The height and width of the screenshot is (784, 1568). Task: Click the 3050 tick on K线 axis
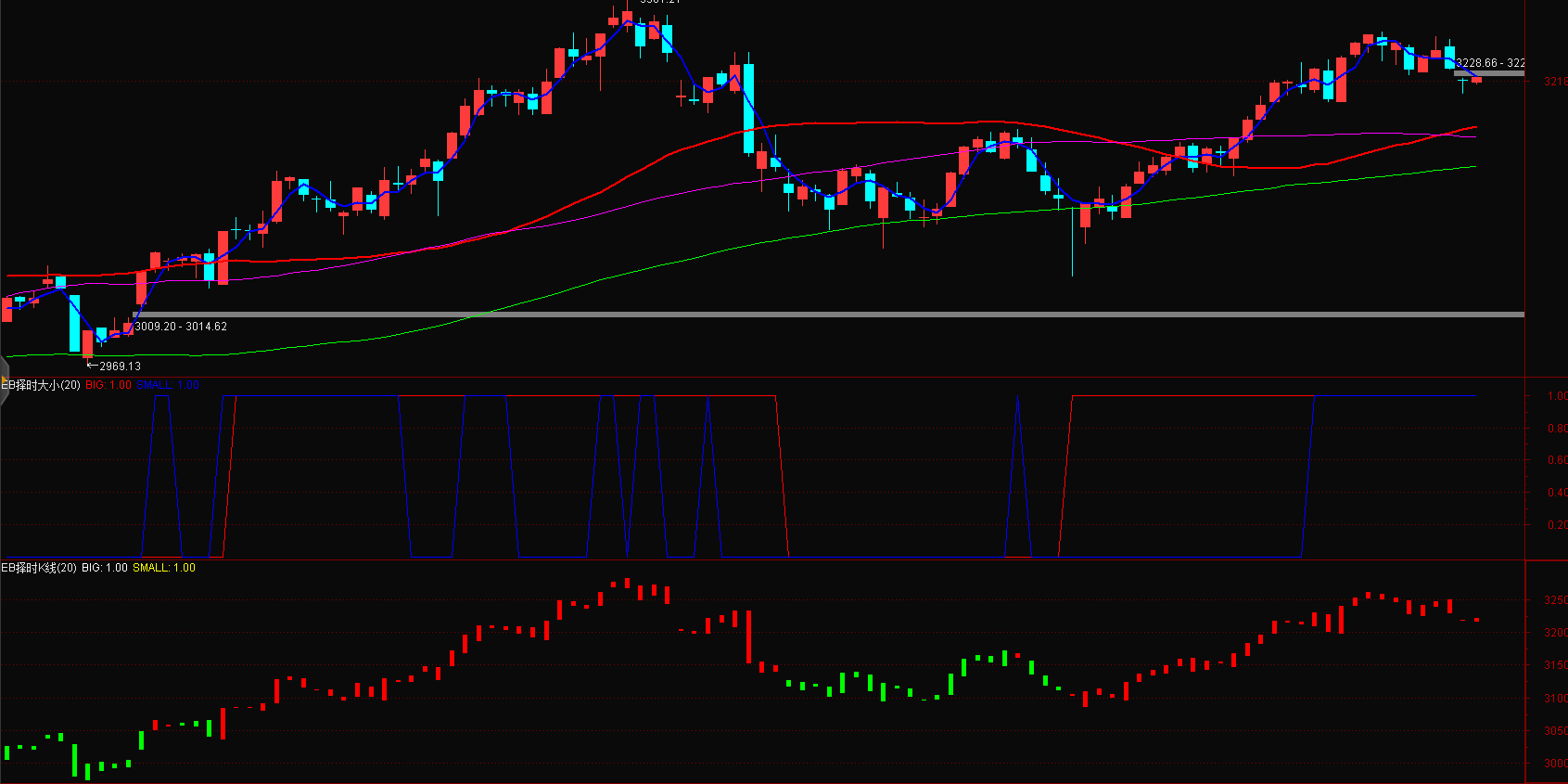point(1555,731)
